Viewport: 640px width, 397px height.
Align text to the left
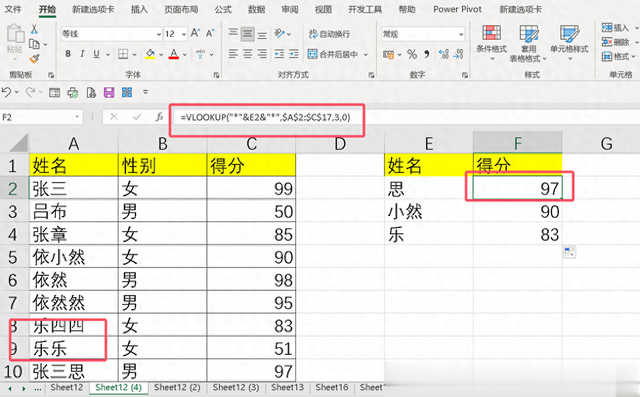pyautogui.click(x=233, y=54)
